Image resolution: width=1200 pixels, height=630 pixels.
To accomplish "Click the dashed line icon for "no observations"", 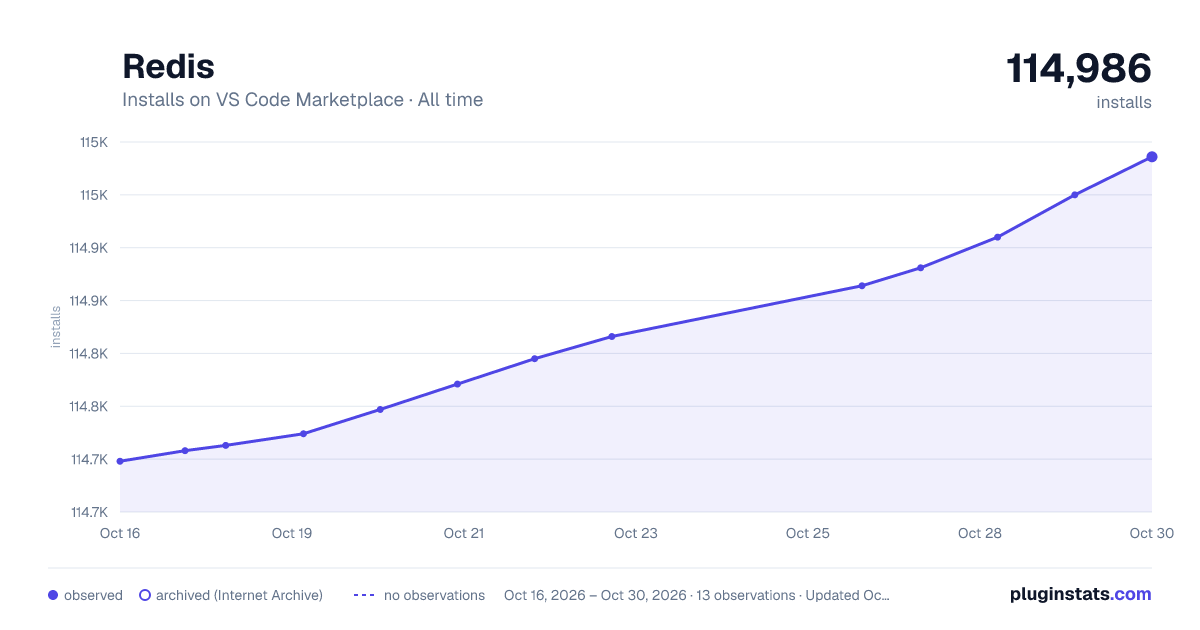I will 363,595.
